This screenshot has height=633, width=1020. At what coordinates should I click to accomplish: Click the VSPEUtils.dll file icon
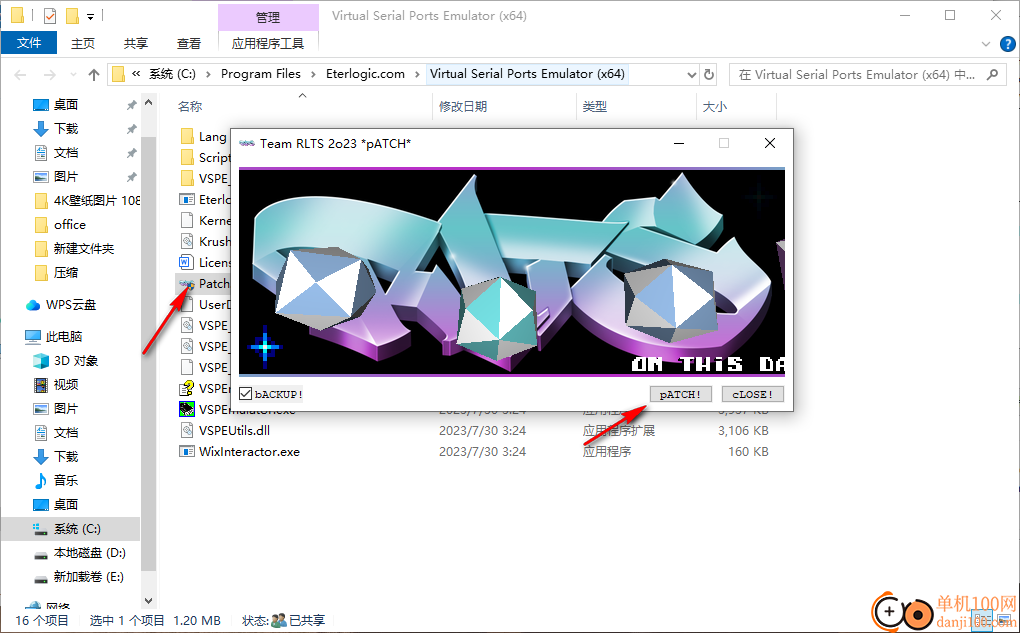pos(187,430)
